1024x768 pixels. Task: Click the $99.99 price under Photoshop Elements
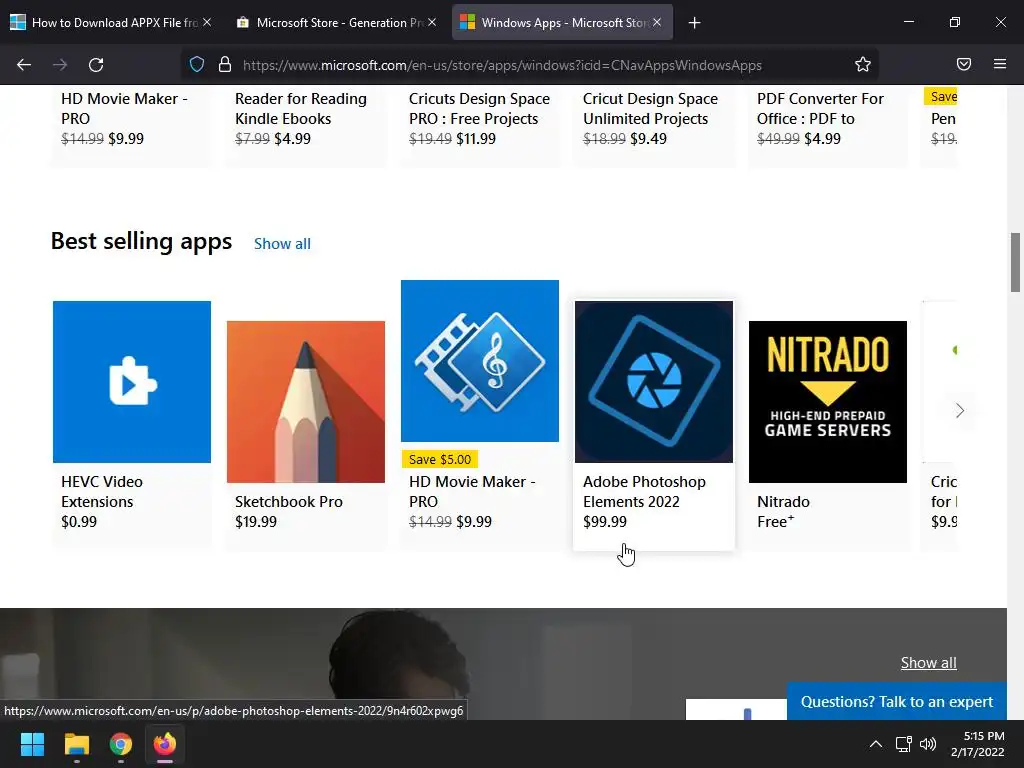coord(605,522)
